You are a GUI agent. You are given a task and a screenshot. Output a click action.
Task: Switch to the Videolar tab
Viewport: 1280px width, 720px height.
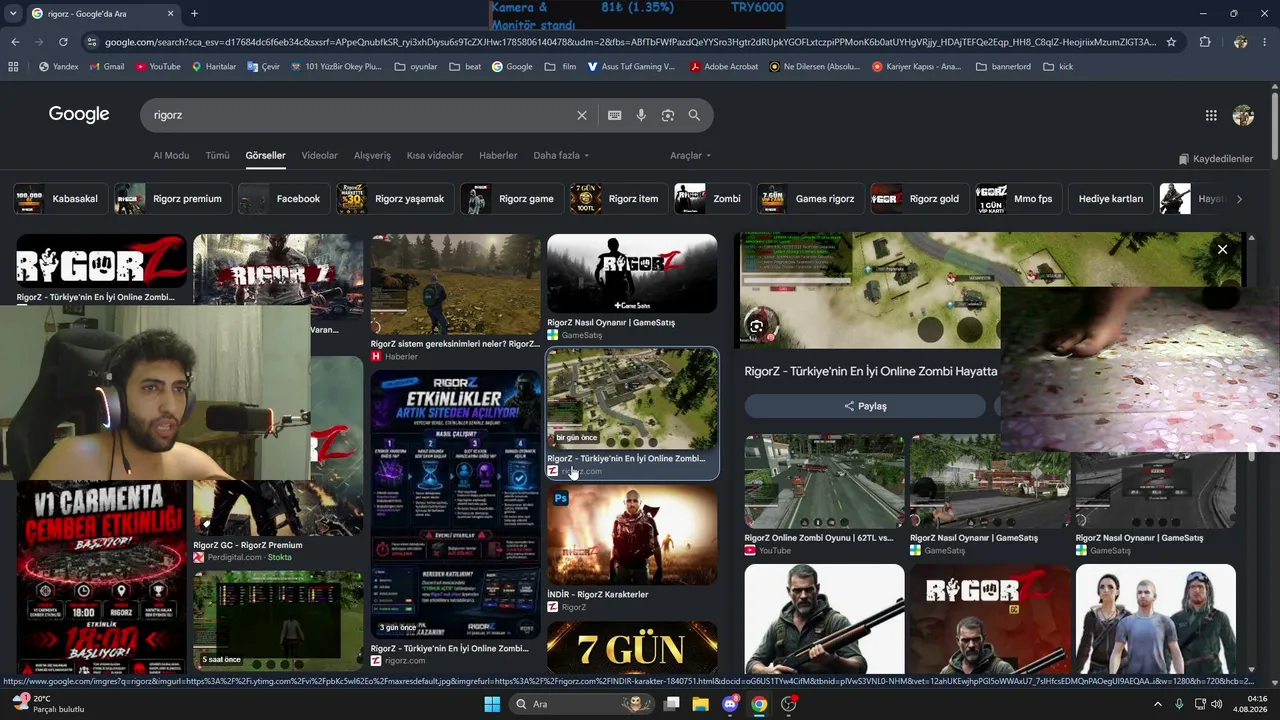pos(320,156)
